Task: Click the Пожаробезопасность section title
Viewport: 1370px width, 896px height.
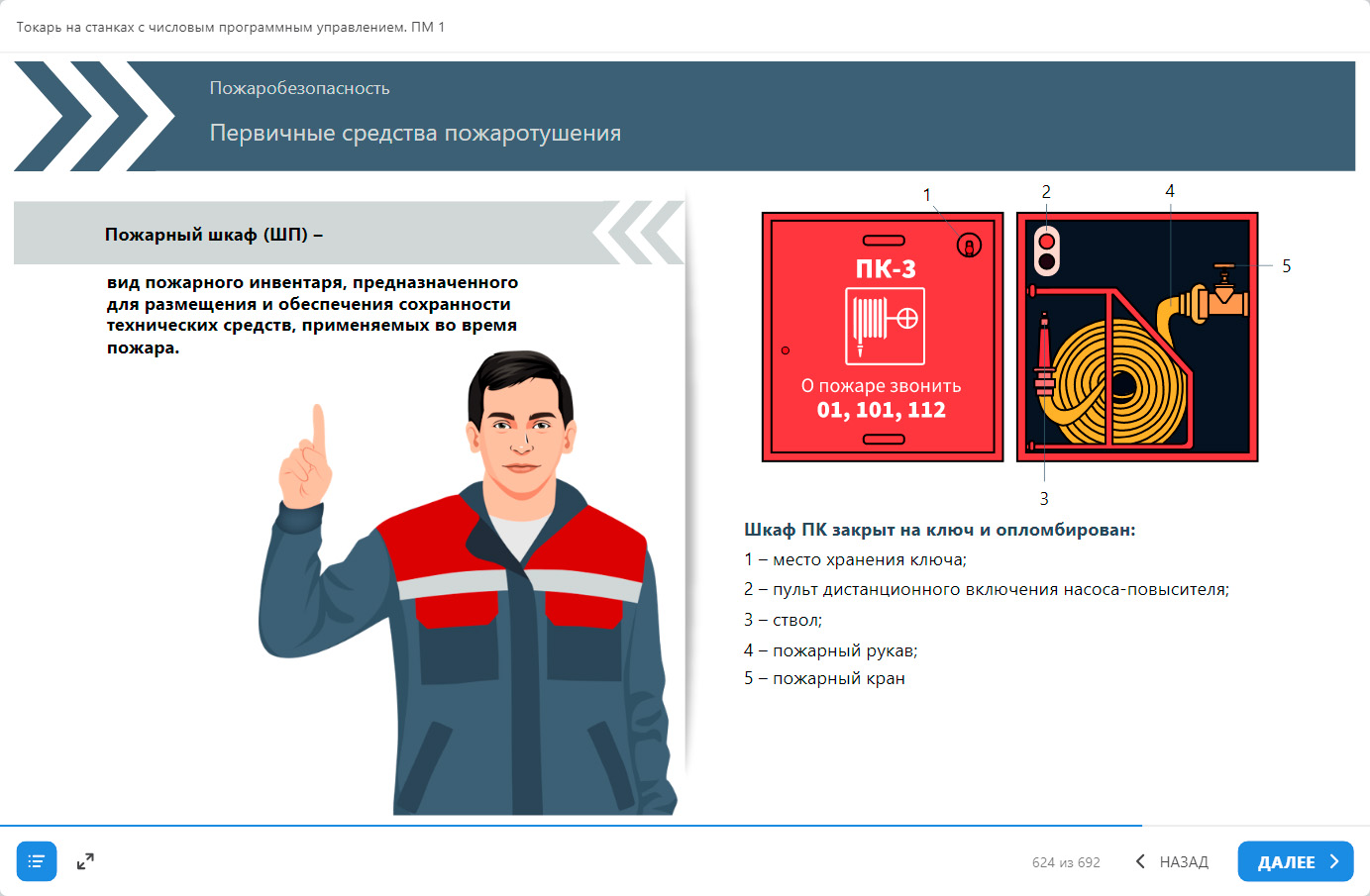Action: [x=299, y=88]
